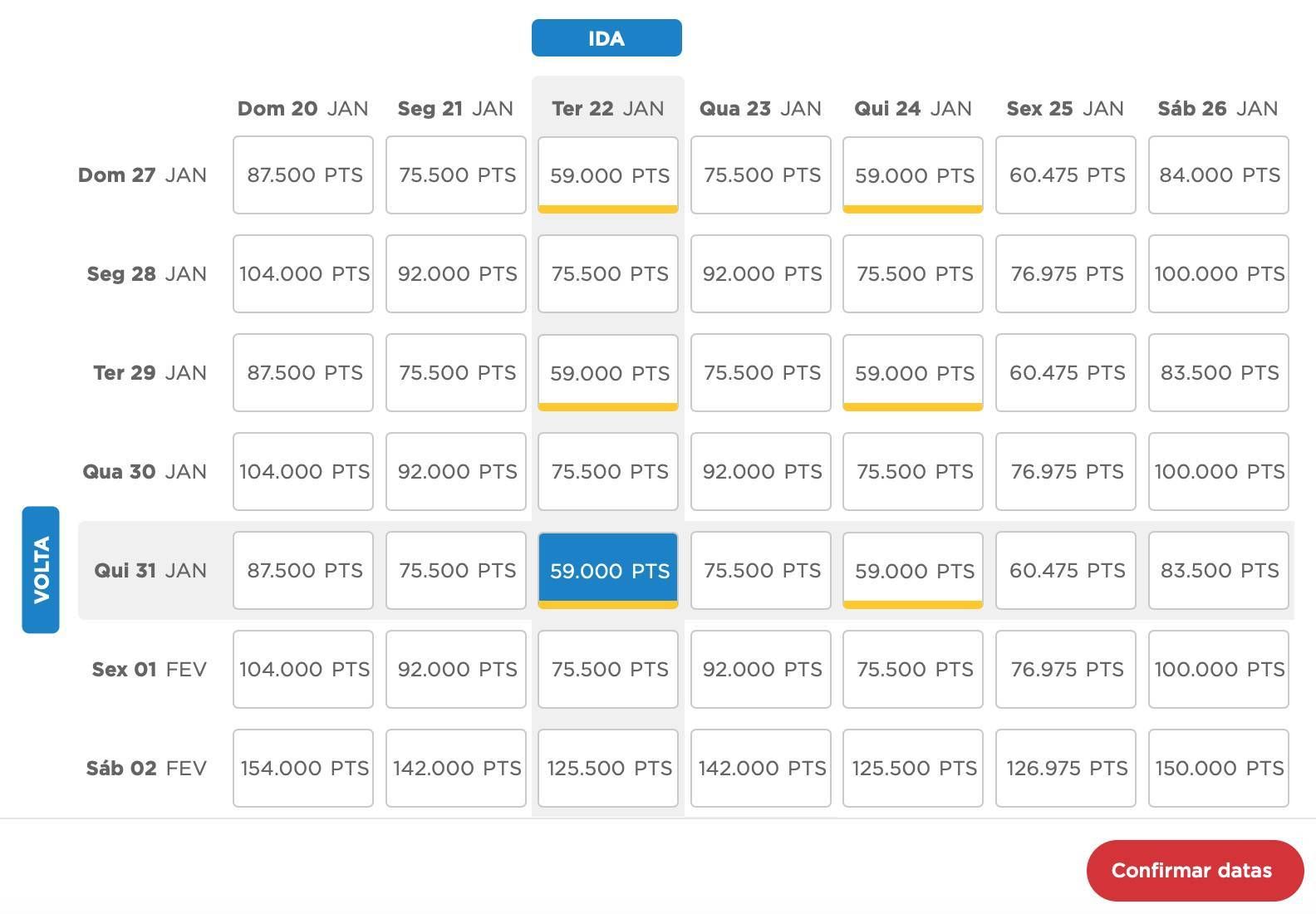Select Qua 30 JAN return row label
The image size is (1316, 914).
[x=145, y=472]
